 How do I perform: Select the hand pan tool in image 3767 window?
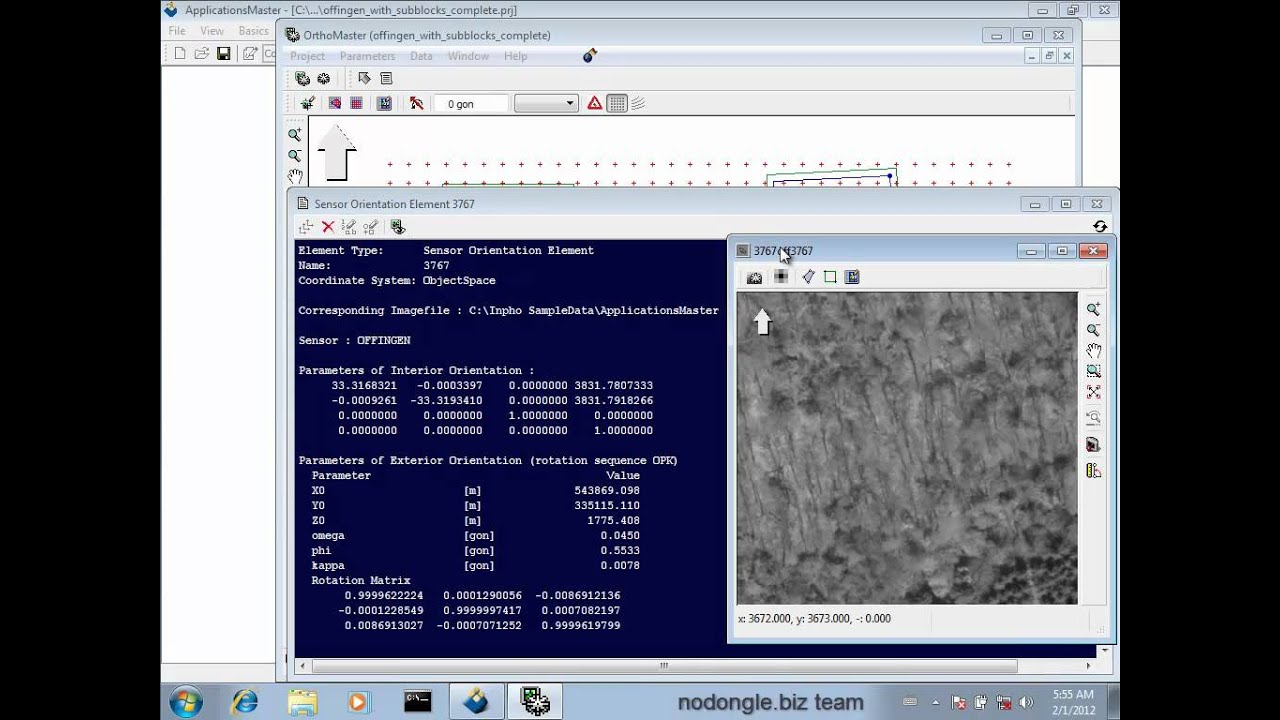[x=1093, y=351]
